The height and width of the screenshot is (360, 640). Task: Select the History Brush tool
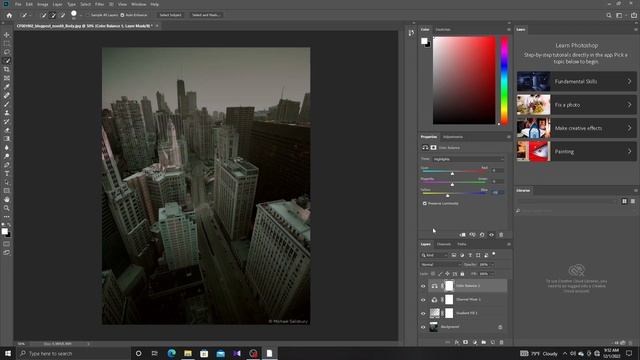[7, 121]
